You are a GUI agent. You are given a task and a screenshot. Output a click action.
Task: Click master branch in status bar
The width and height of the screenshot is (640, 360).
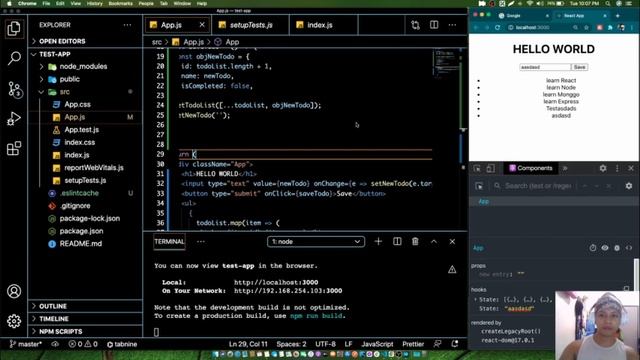[x=25, y=344]
